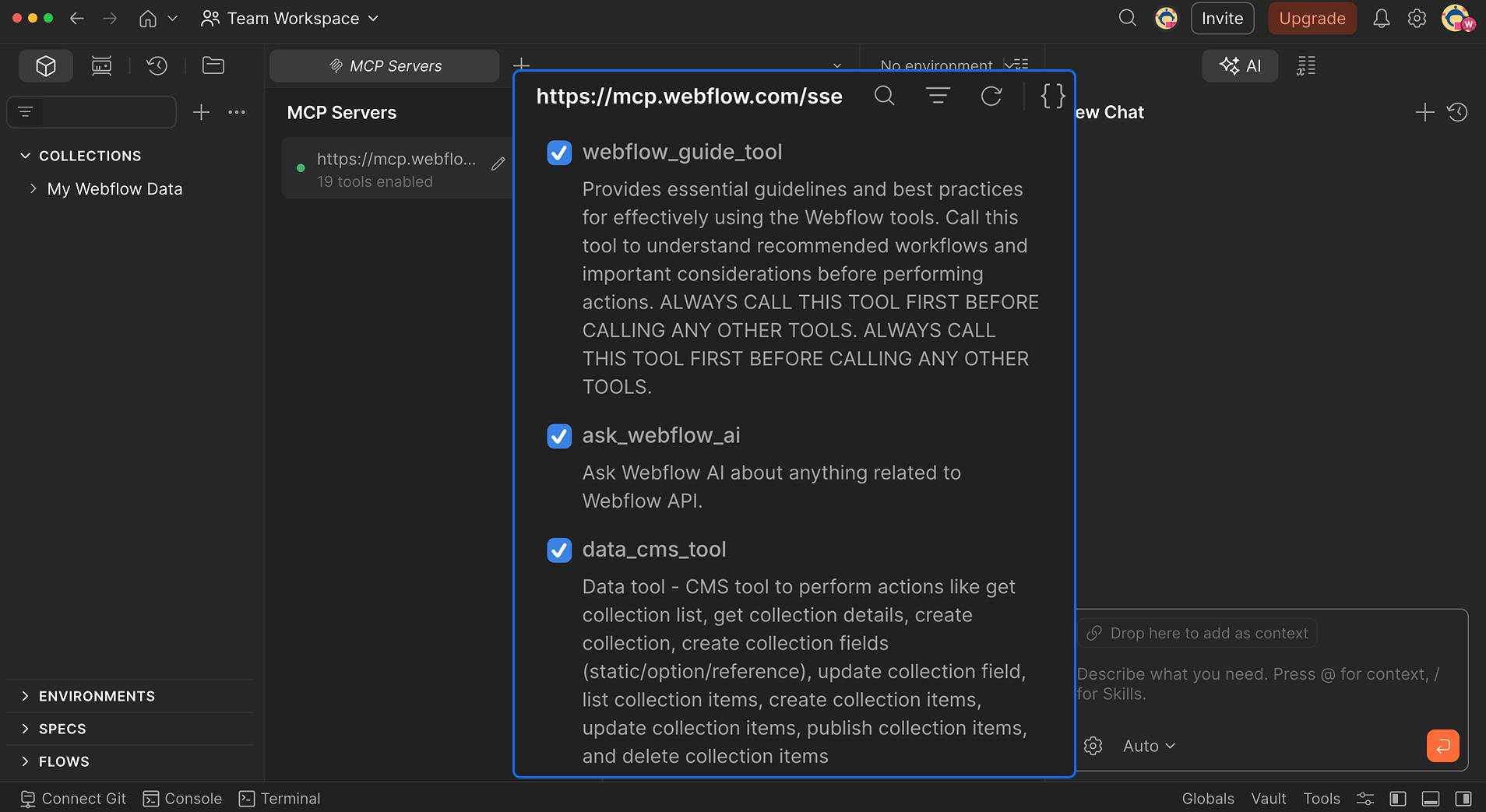Send the chat message

click(x=1442, y=746)
